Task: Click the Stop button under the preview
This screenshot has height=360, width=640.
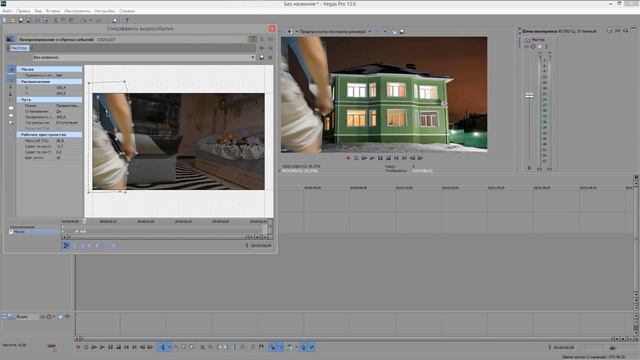Action: tap(388, 158)
